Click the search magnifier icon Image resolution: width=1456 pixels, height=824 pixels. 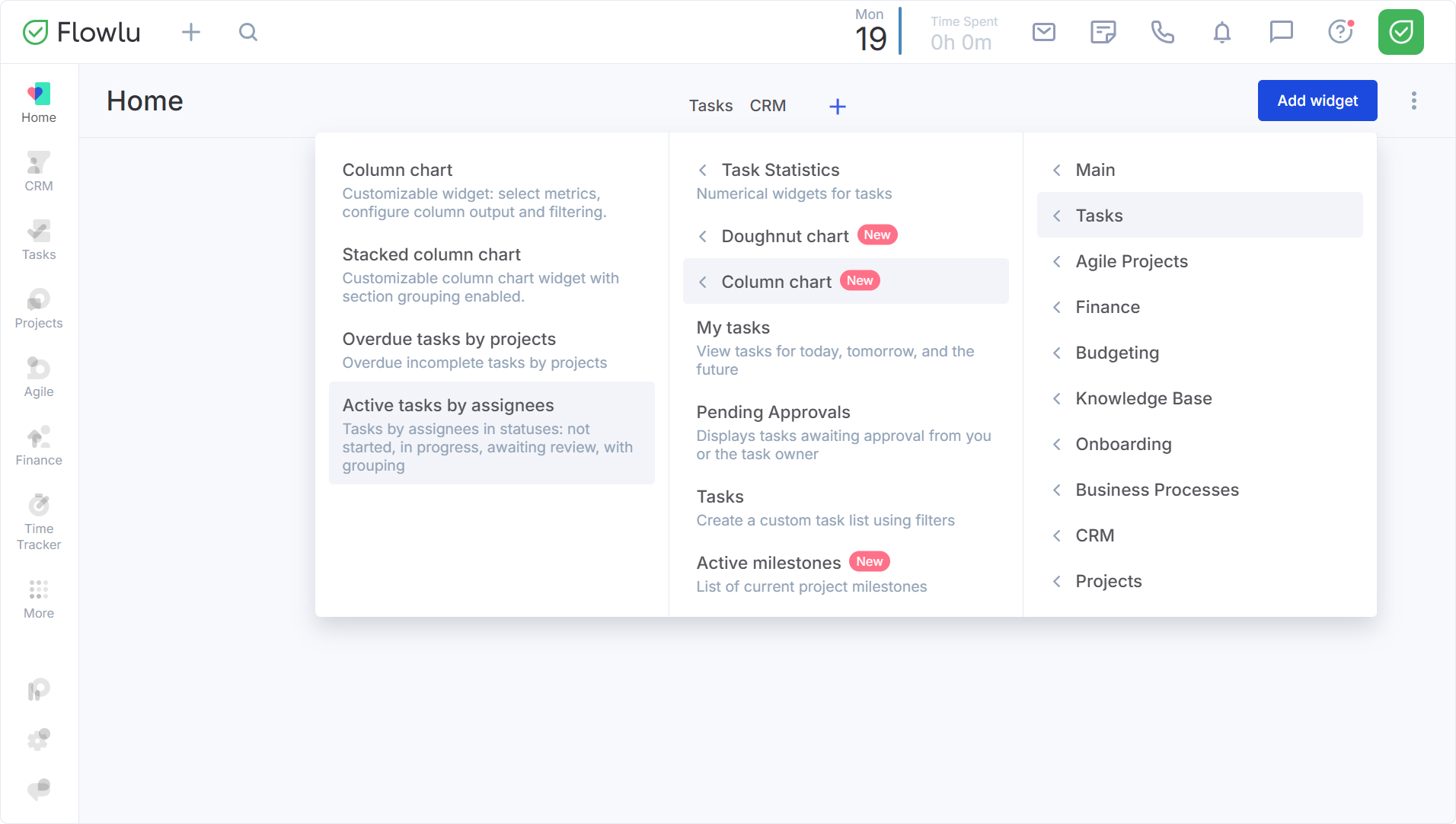(248, 32)
